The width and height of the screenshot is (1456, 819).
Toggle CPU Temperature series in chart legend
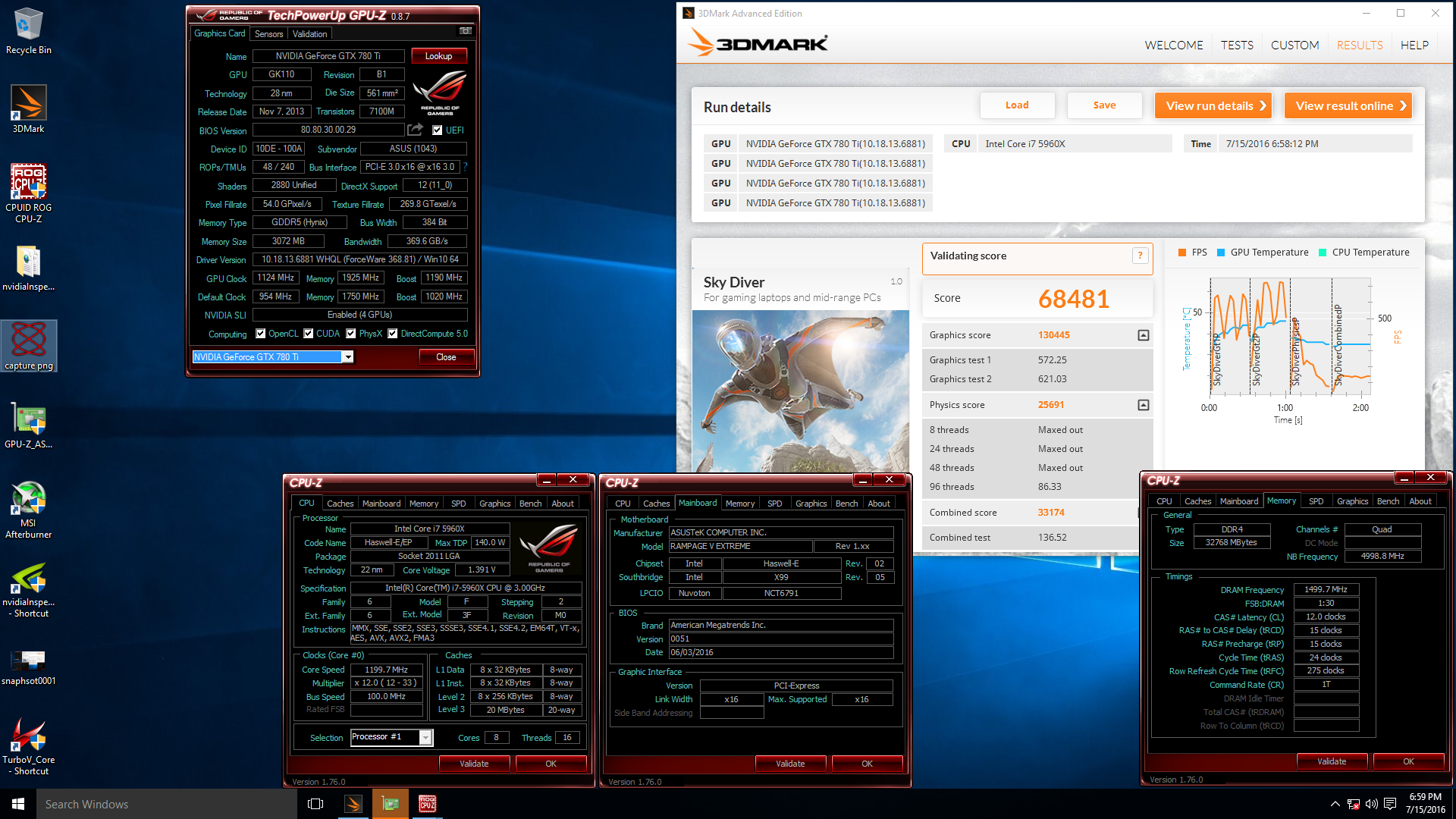pyautogui.click(x=1364, y=253)
